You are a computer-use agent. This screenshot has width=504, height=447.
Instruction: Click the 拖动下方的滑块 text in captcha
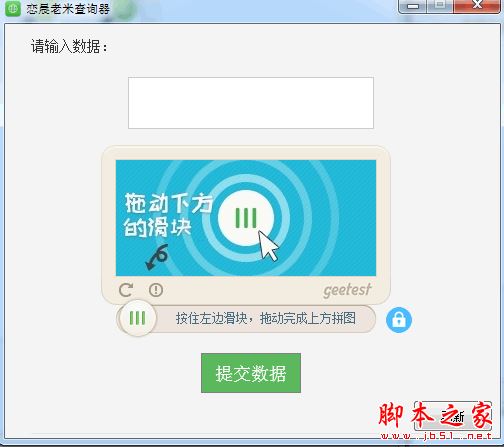tap(168, 215)
